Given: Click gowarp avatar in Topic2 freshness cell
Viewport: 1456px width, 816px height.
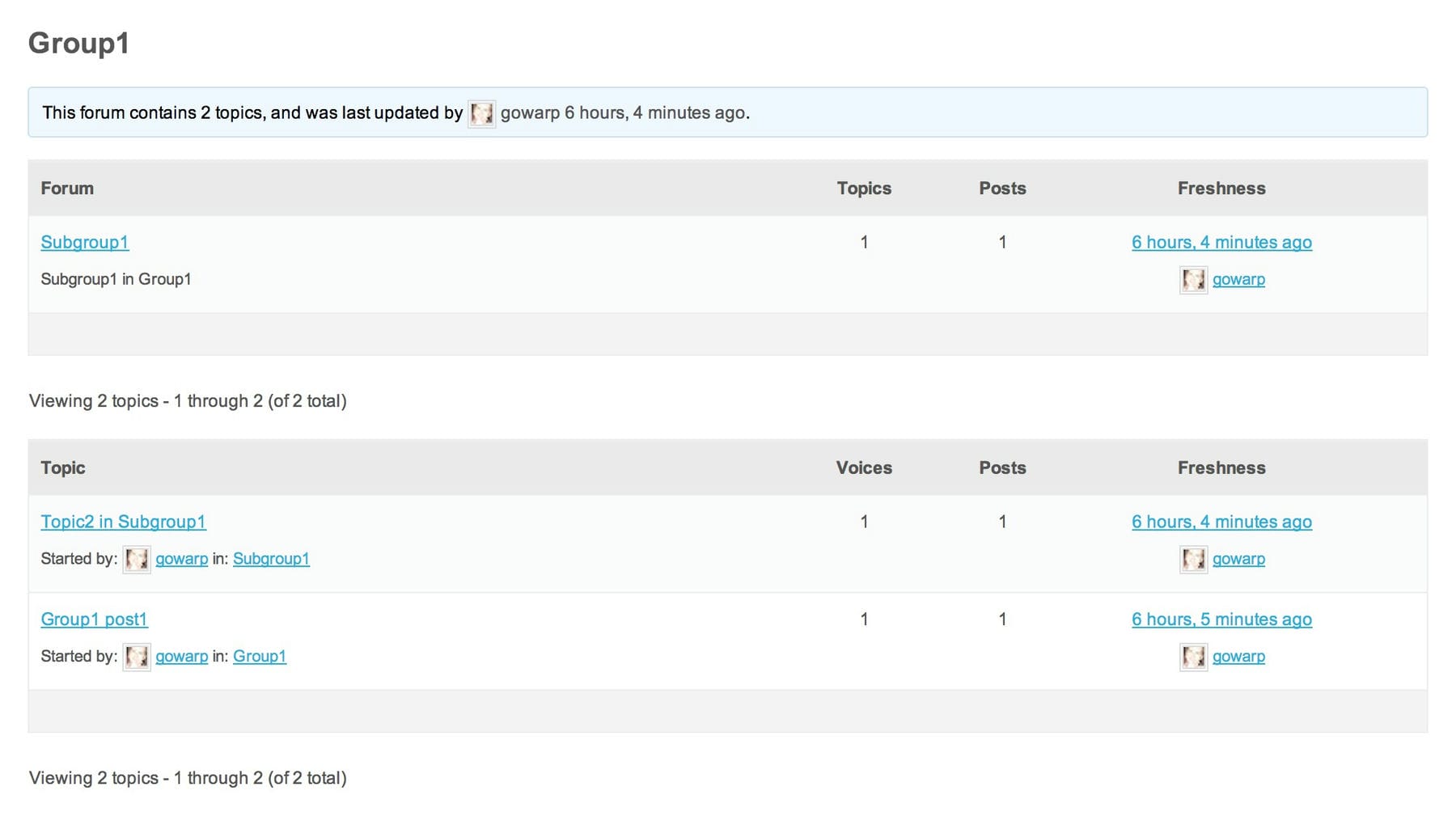Looking at the screenshot, I should 1193,560.
